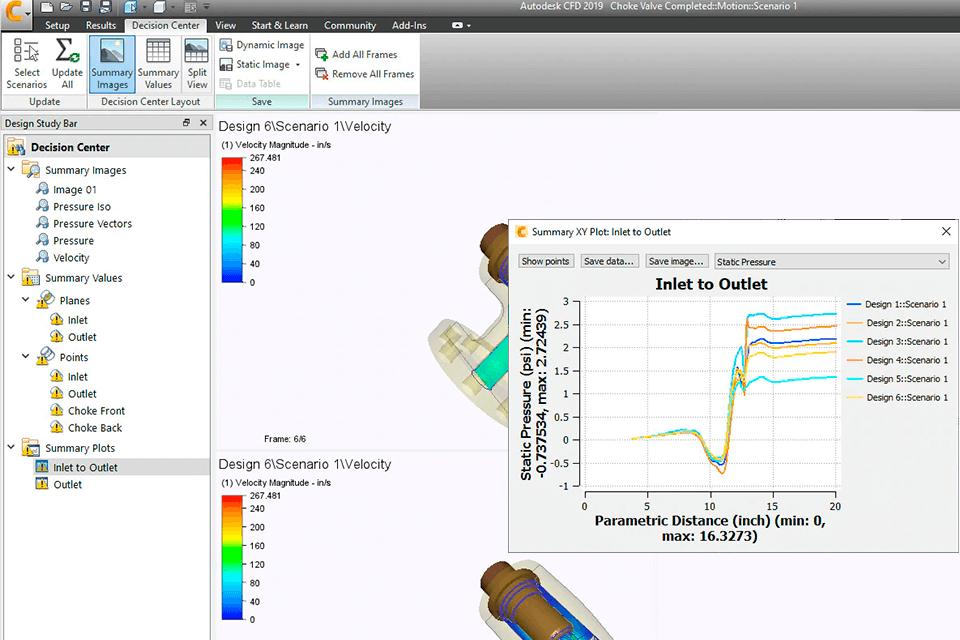Close the Design Study Bar panel

203,122
